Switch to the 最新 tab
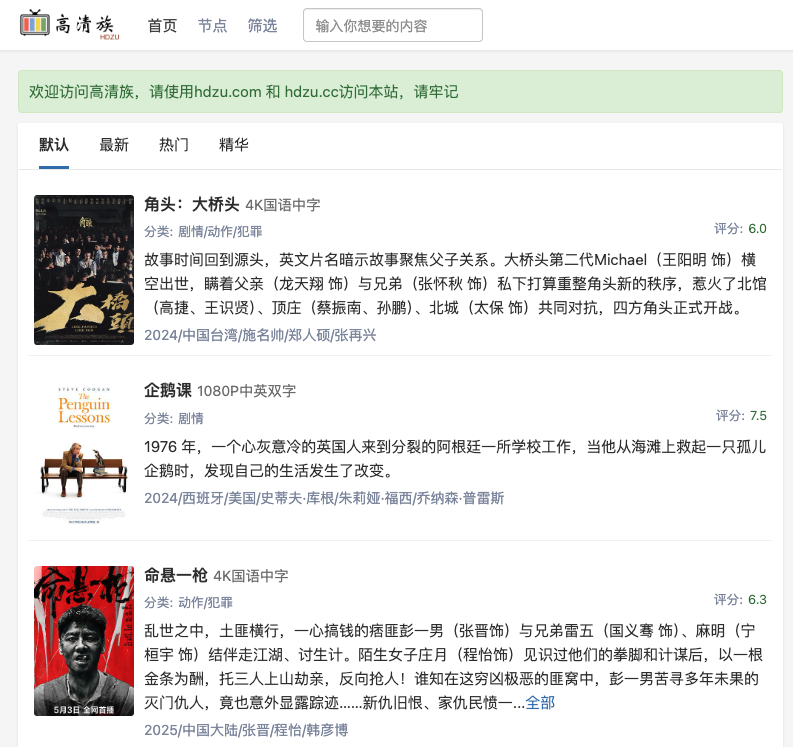Viewport: 793px width, 747px height. pyautogui.click(x=114, y=145)
